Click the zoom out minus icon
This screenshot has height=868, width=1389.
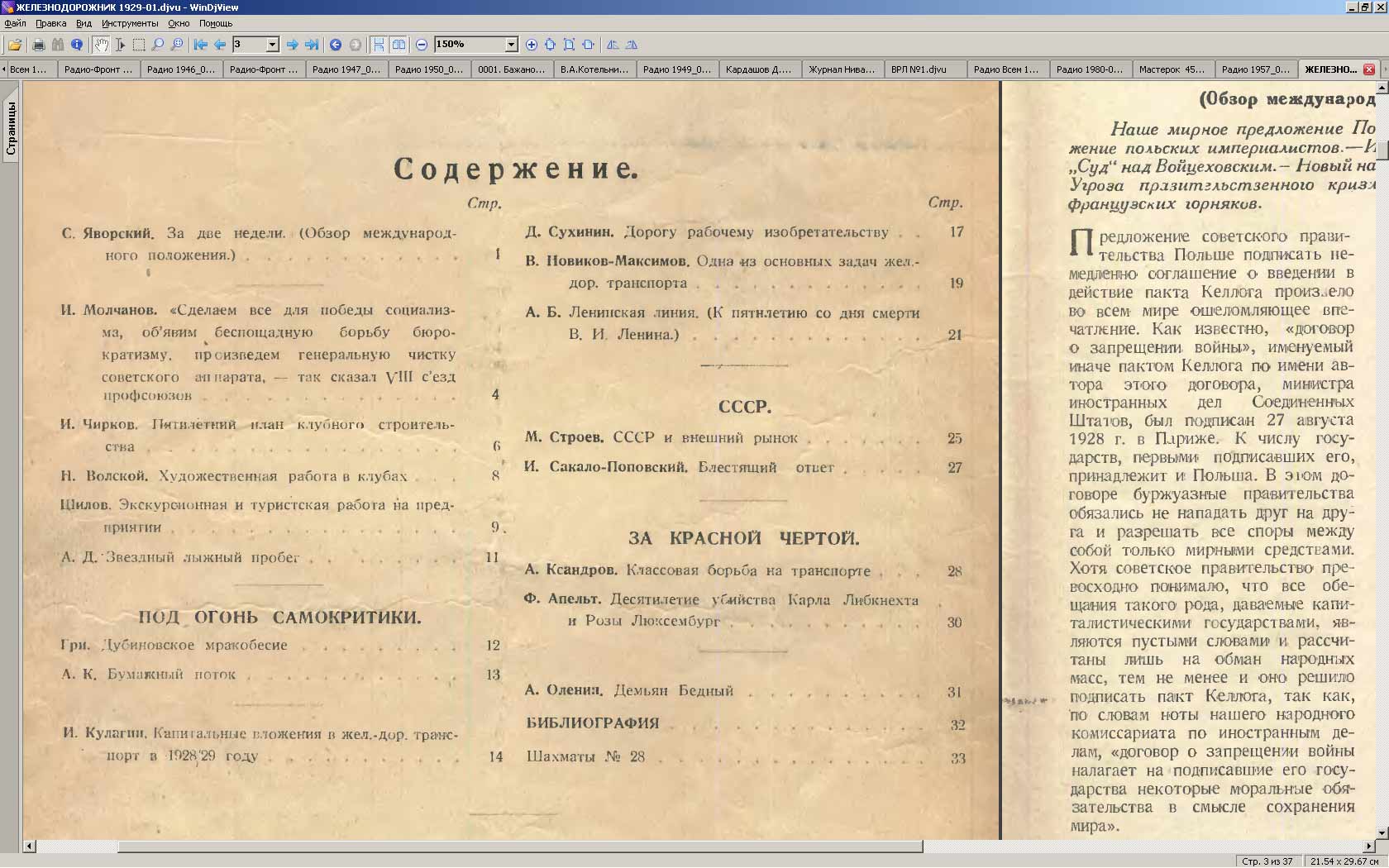pyautogui.click(x=422, y=45)
